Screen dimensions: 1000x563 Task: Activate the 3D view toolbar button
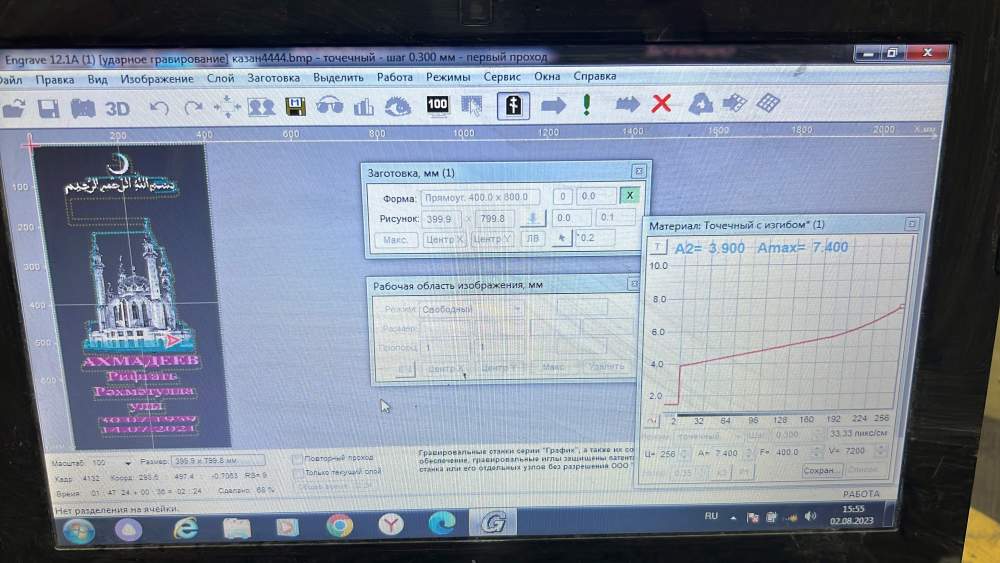[118, 107]
